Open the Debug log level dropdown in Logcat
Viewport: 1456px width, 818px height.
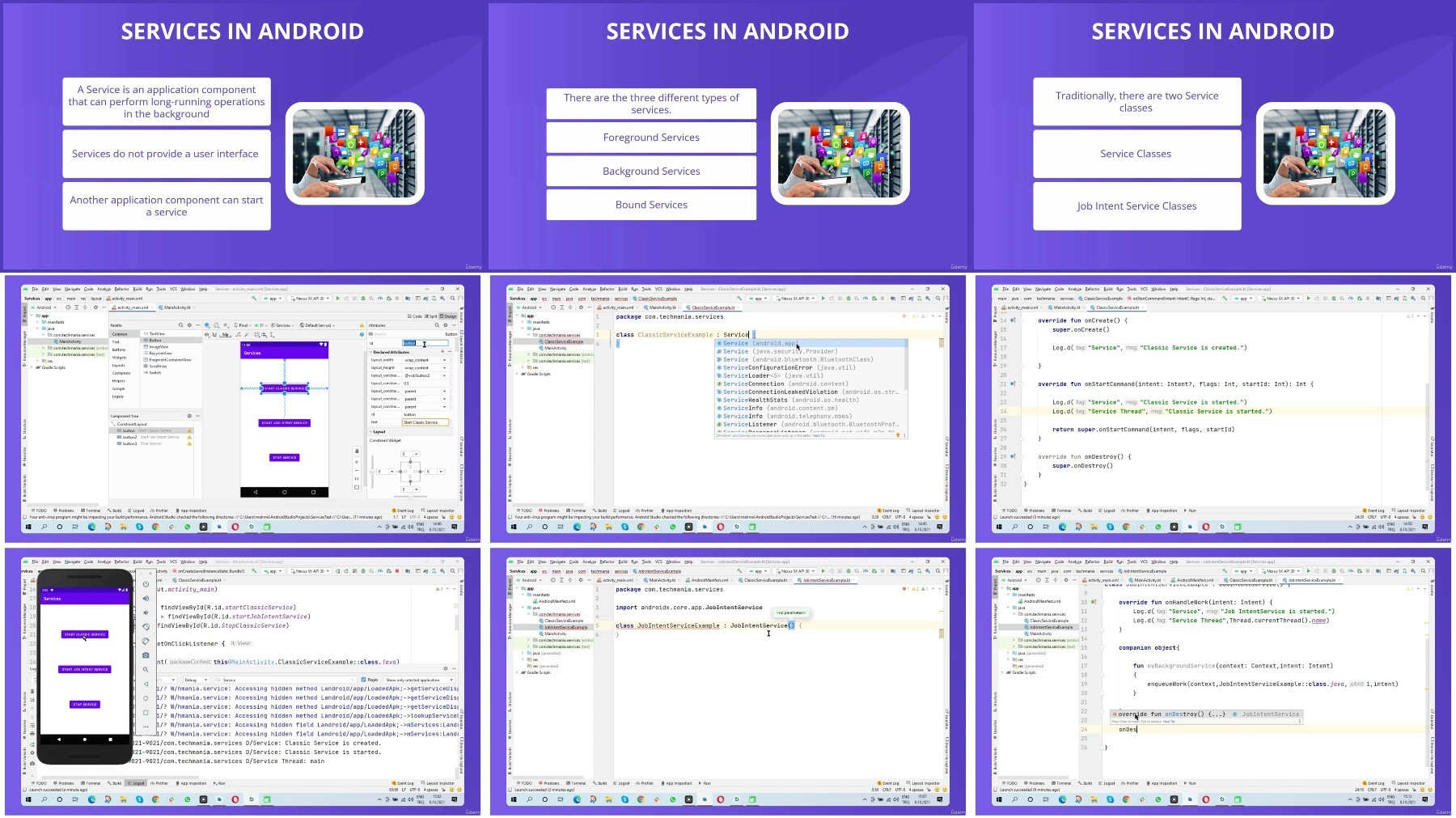click(196, 680)
